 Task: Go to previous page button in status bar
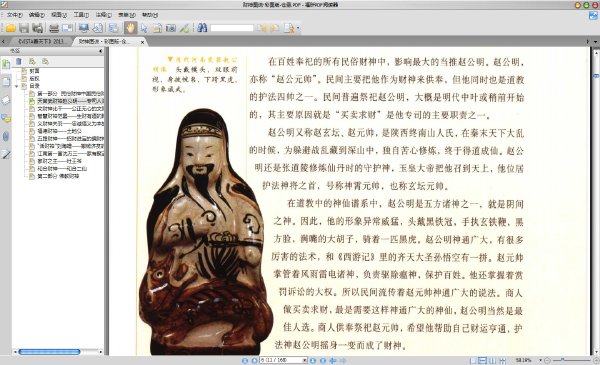(x=254, y=360)
